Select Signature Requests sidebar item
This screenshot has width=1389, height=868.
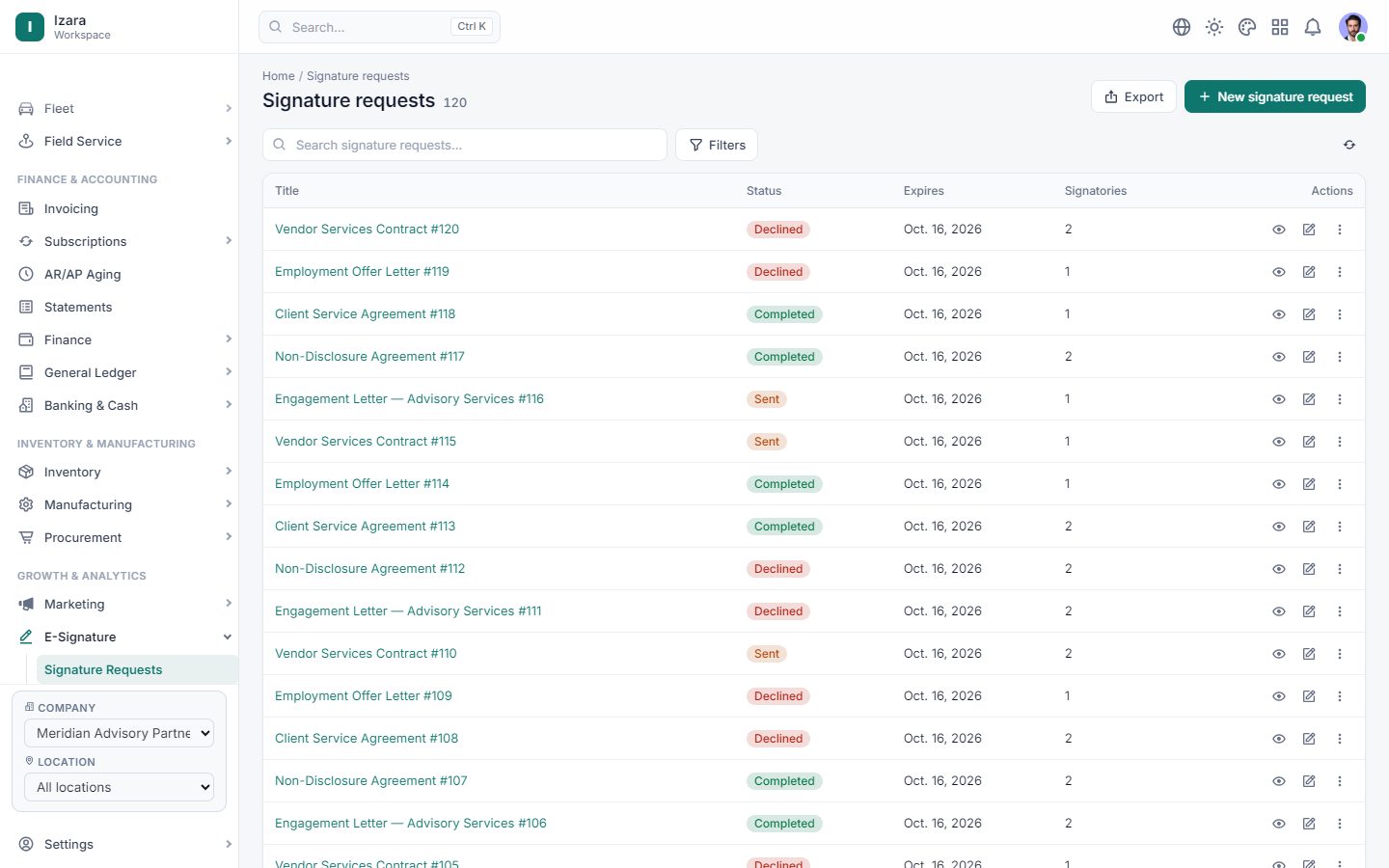(137, 669)
